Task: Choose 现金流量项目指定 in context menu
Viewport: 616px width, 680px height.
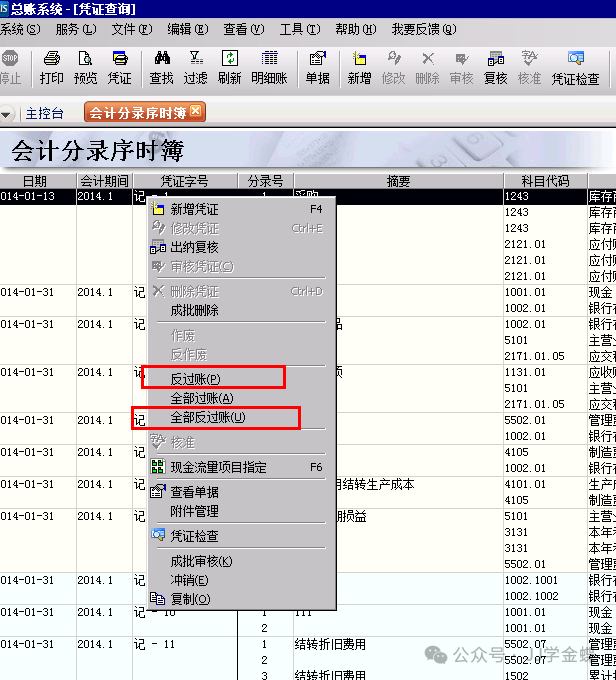Action: [x=218, y=467]
